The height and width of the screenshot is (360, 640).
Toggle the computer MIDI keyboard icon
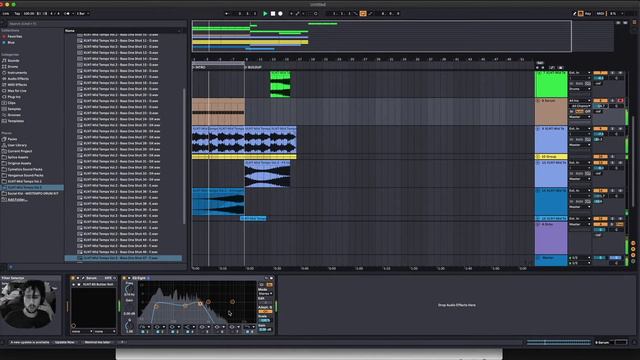[x=581, y=13]
